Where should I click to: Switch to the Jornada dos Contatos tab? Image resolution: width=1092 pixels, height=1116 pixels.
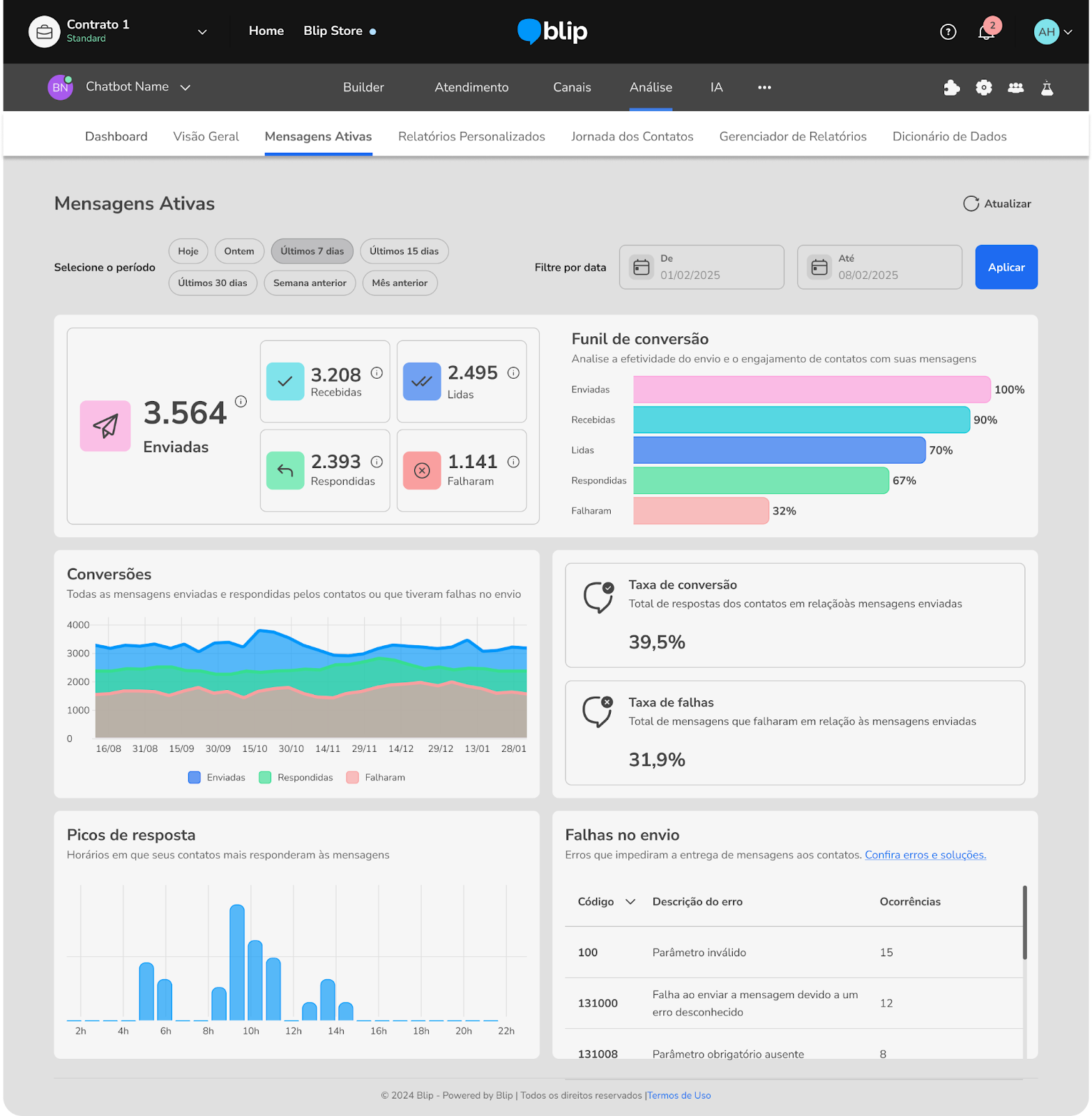pos(632,137)
